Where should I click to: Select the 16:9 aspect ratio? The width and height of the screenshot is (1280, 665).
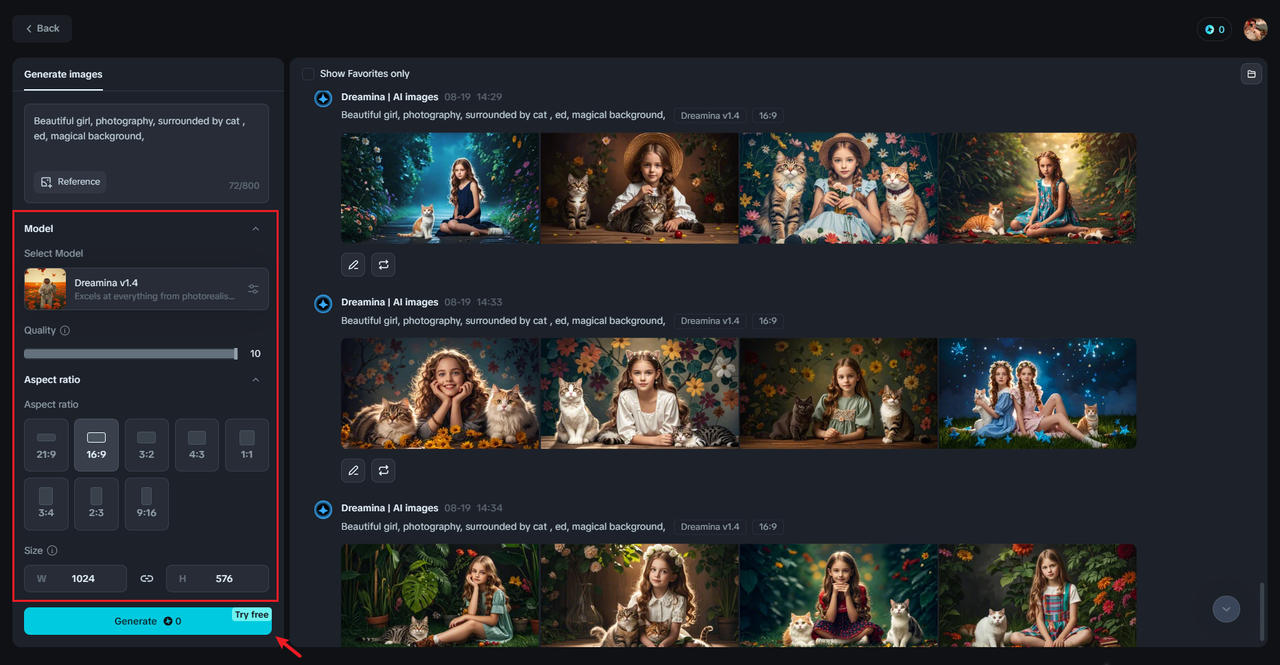pos(96,445)
